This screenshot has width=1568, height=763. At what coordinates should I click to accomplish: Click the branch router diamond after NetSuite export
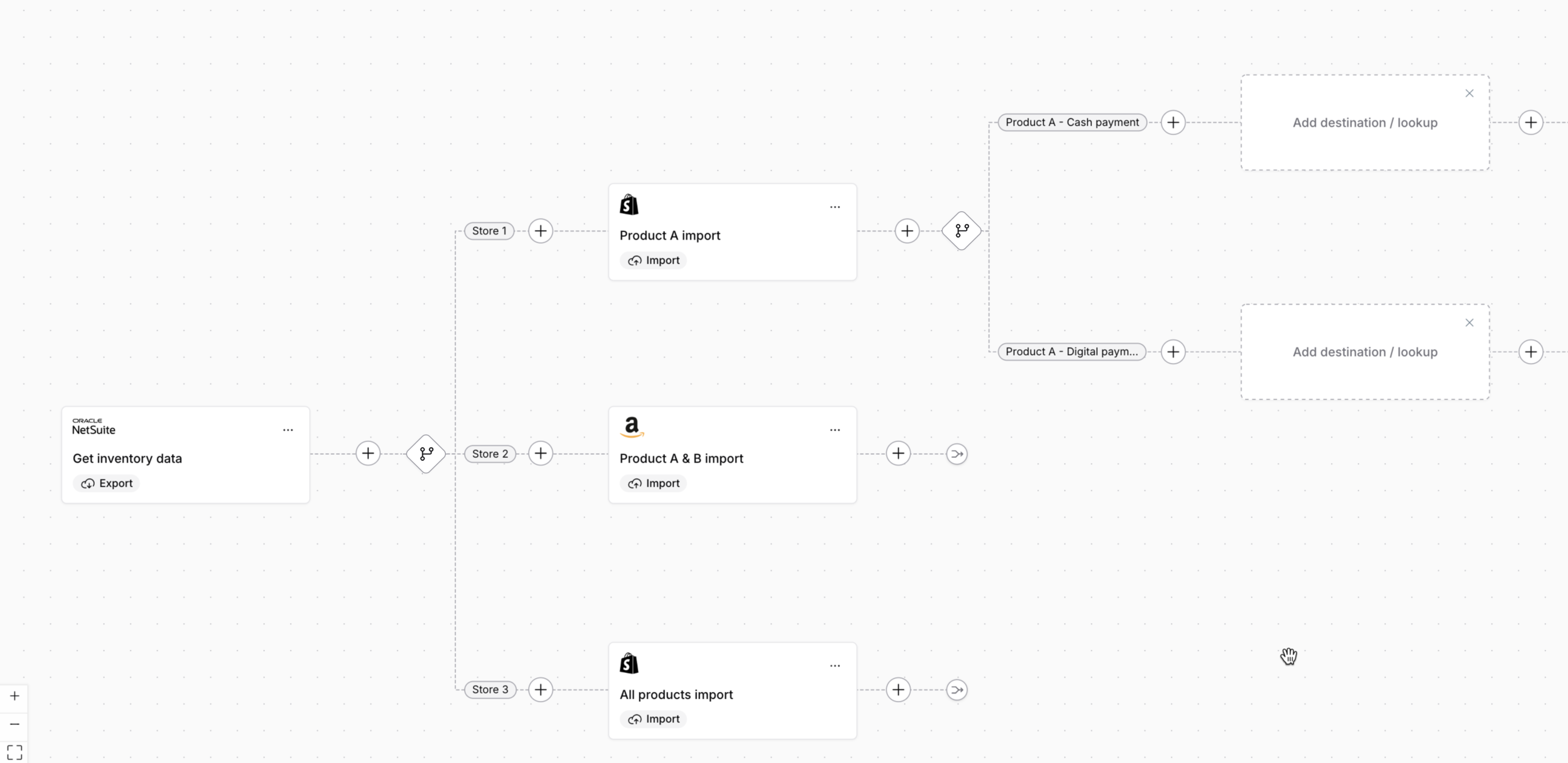click(x=426, y=453)
